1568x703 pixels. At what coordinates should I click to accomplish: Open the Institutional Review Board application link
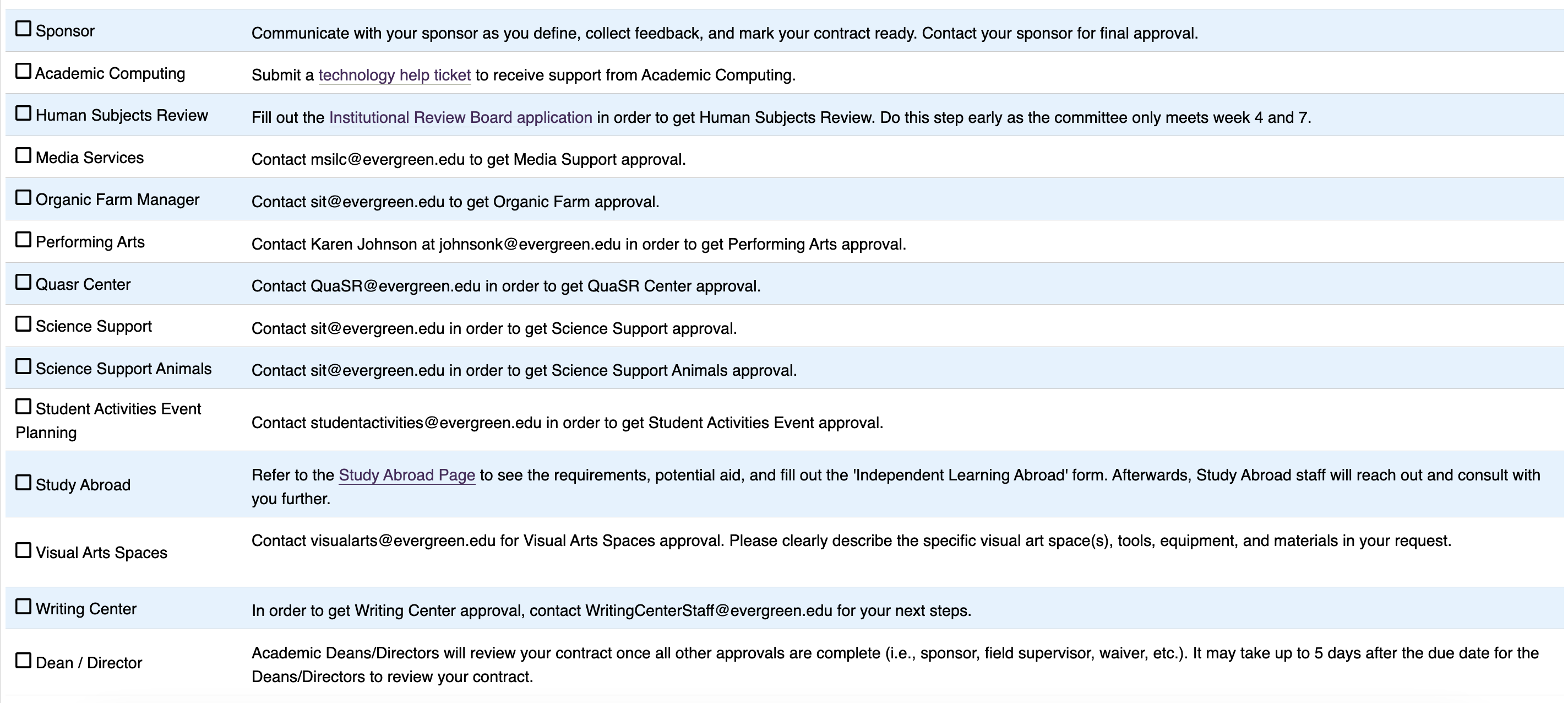point(460,117)
